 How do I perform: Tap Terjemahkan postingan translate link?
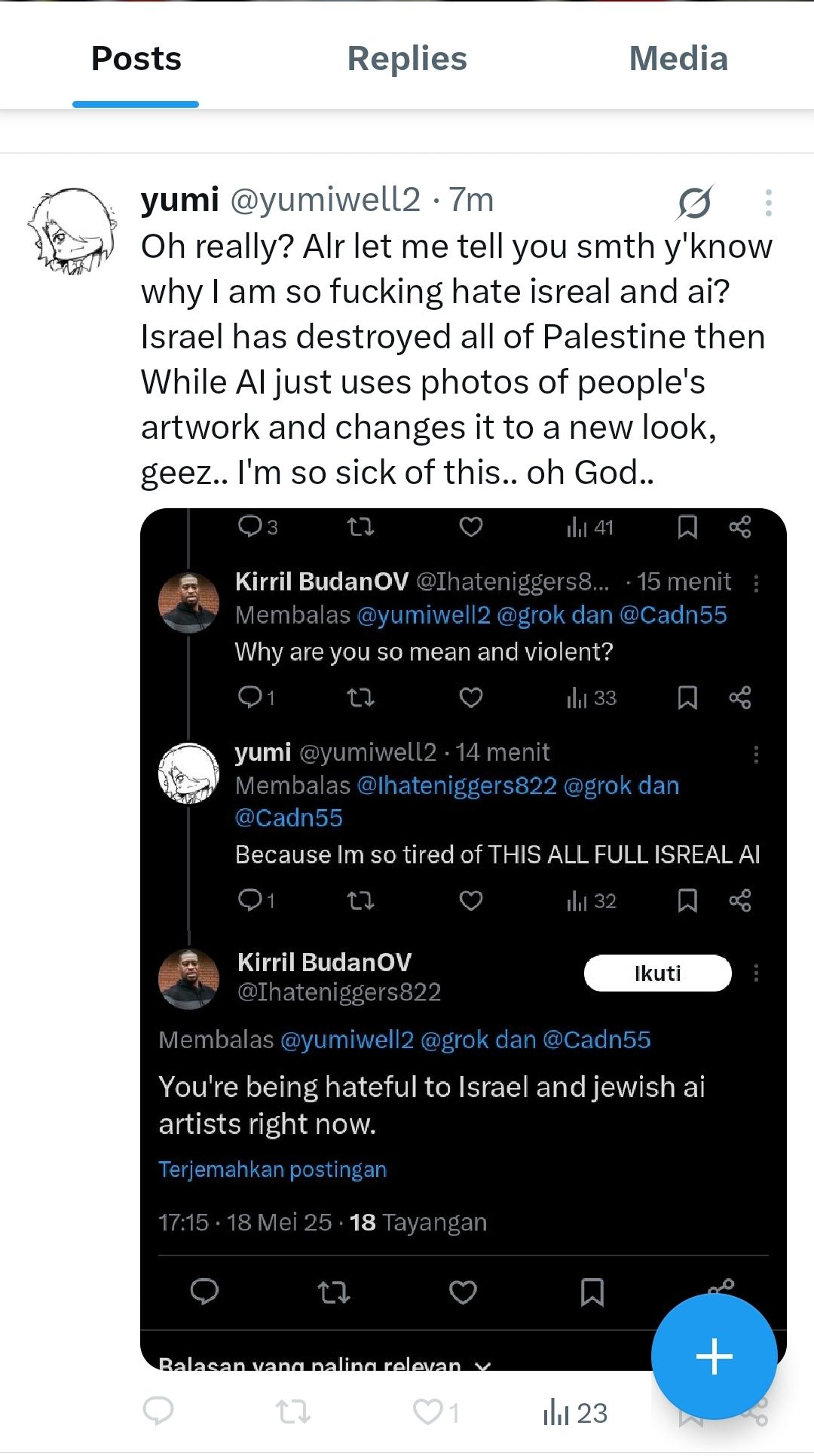[x=272, y=1169]
